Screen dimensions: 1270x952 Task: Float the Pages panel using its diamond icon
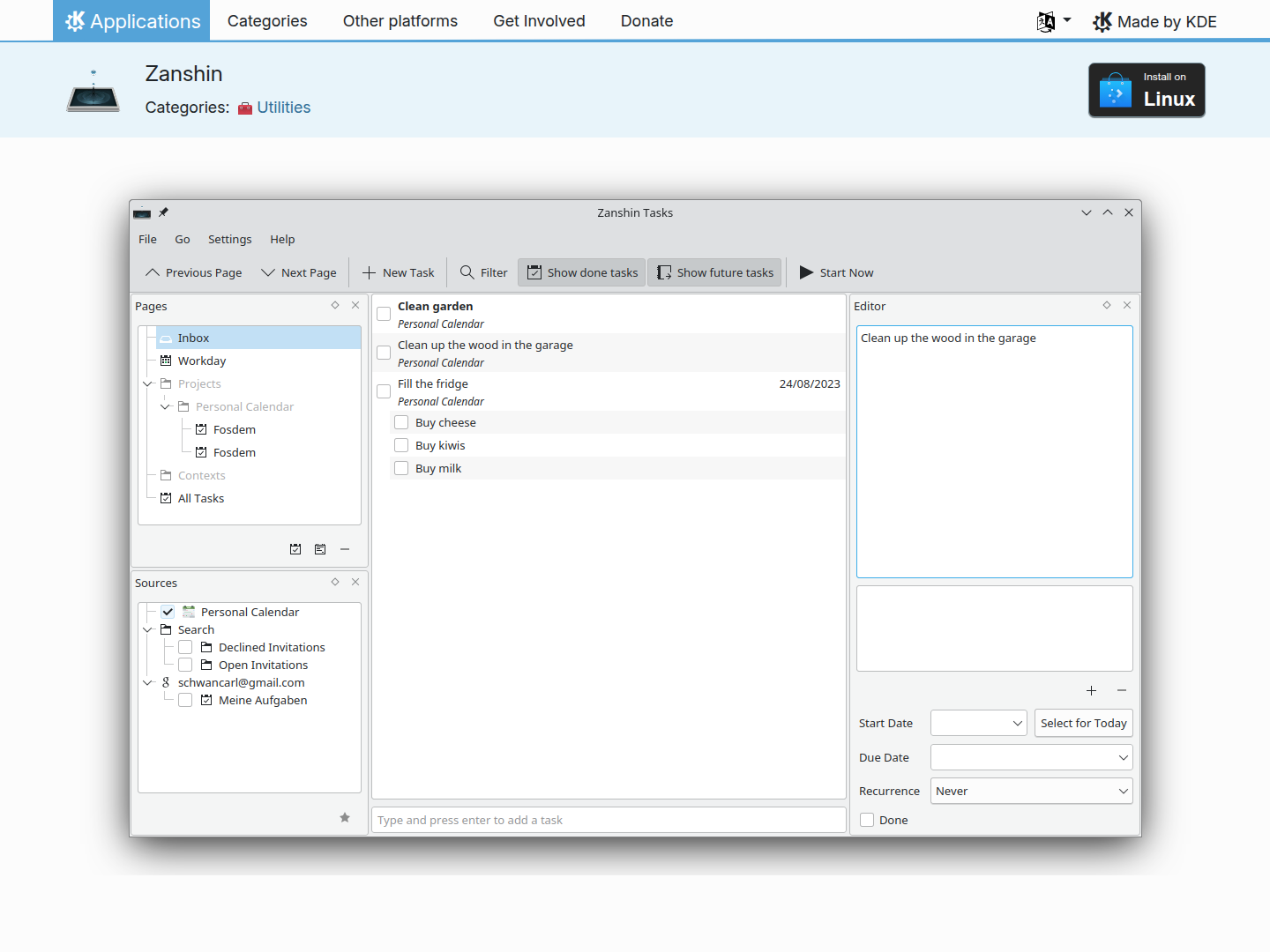[335, 305]
